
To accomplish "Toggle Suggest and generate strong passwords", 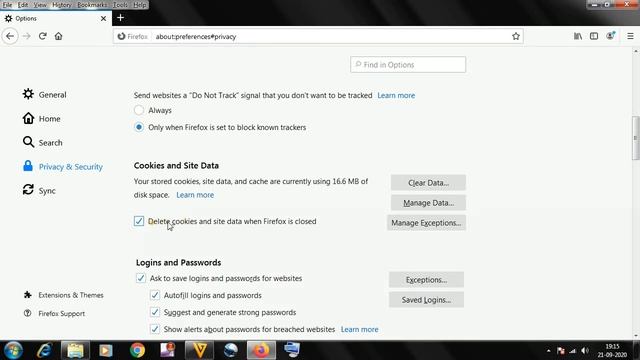I will 155,312.
